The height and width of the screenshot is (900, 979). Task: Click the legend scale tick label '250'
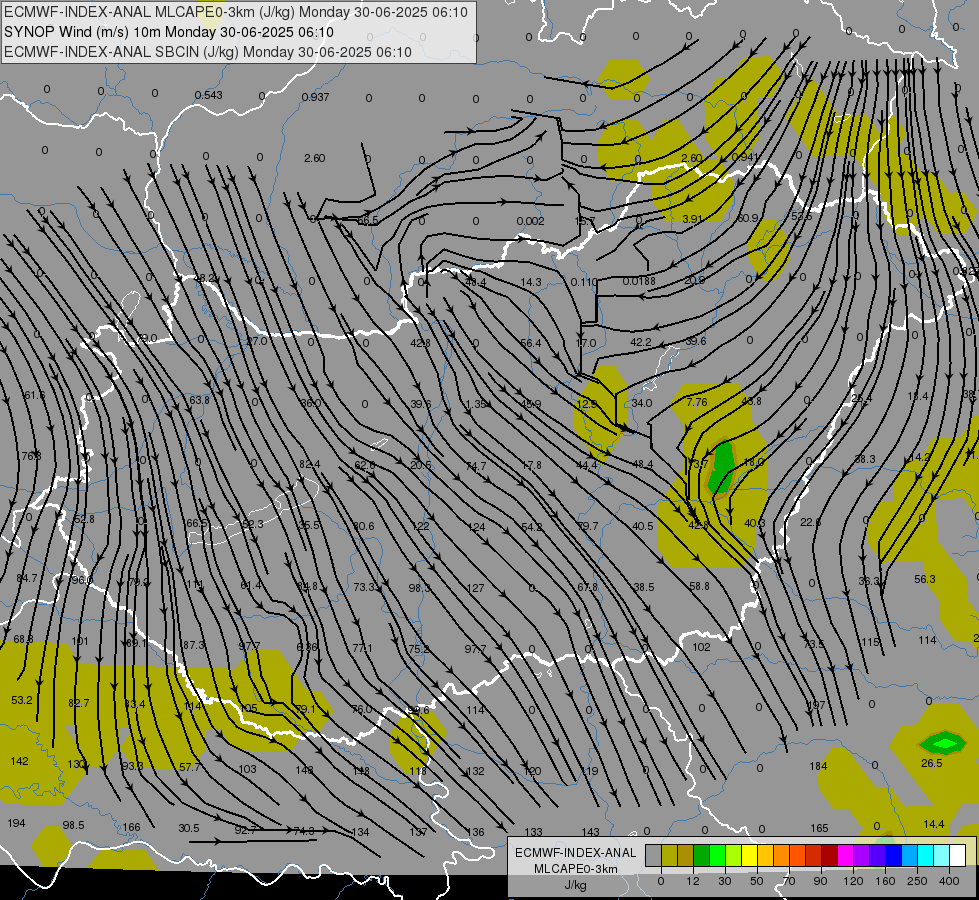click(x=917, y=881)
